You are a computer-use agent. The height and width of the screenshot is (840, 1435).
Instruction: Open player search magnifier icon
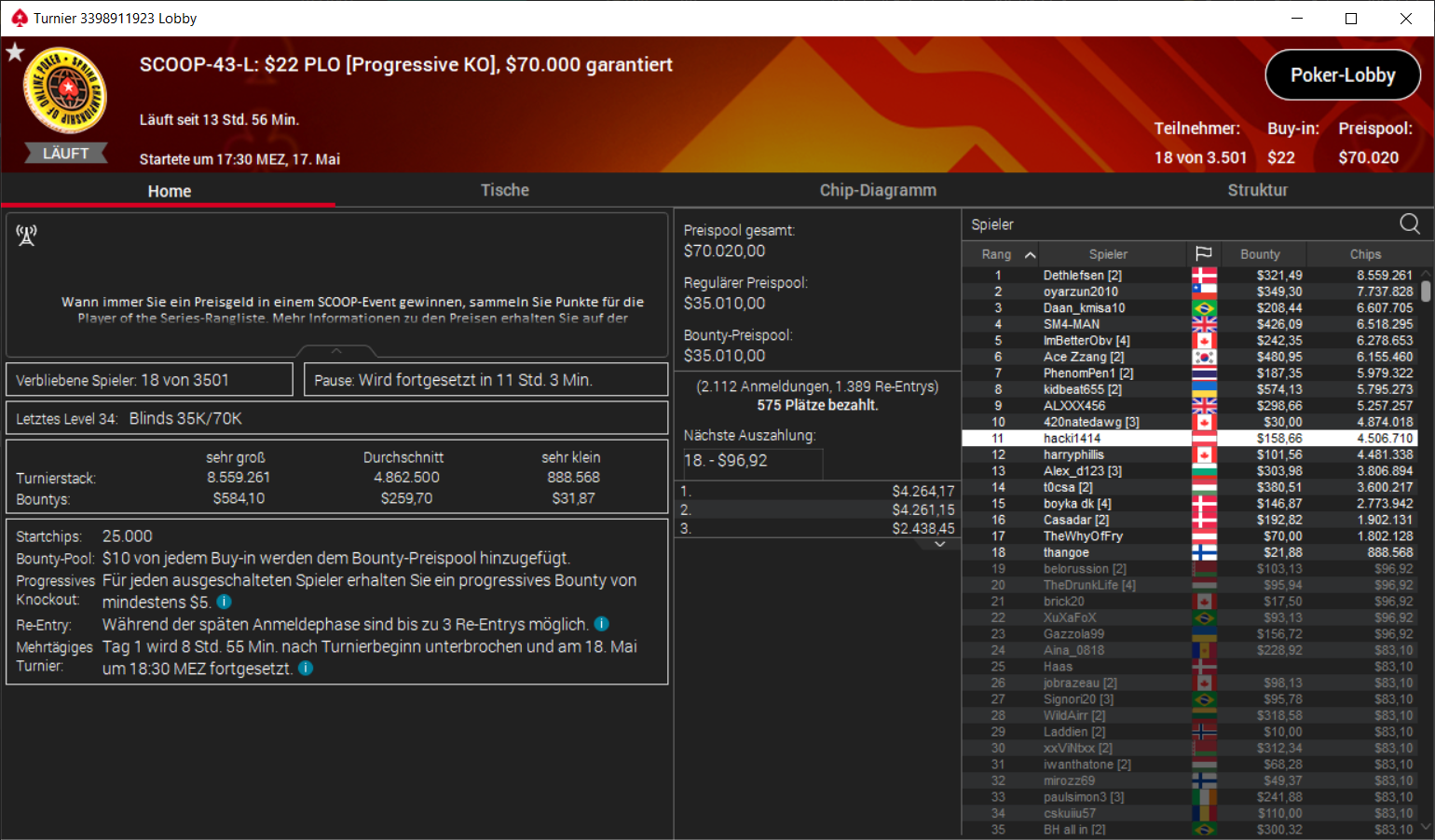pos(1410,224)
